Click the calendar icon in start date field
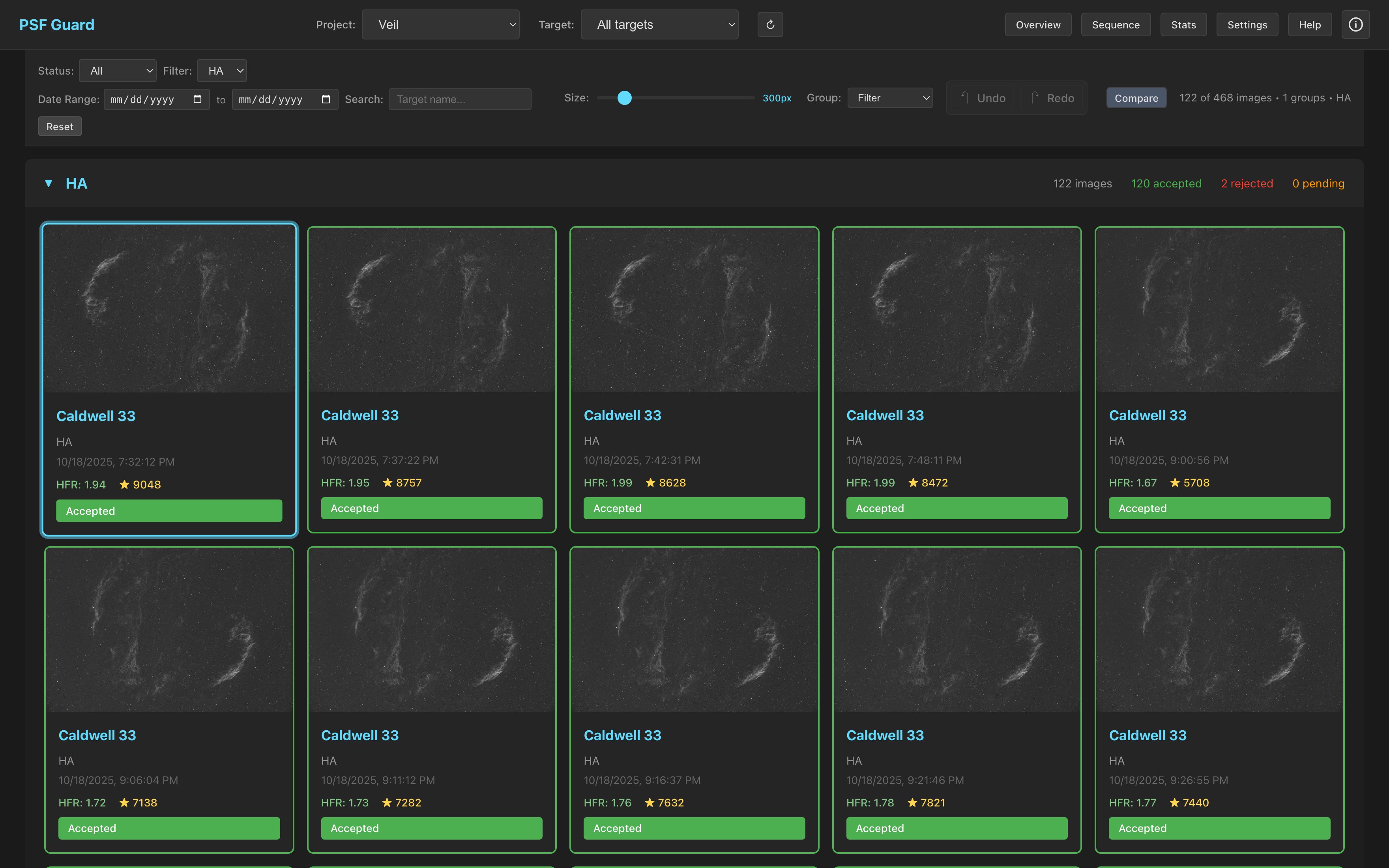The height and width of the screenshot is (868, 1389). (x=197, y=99)
